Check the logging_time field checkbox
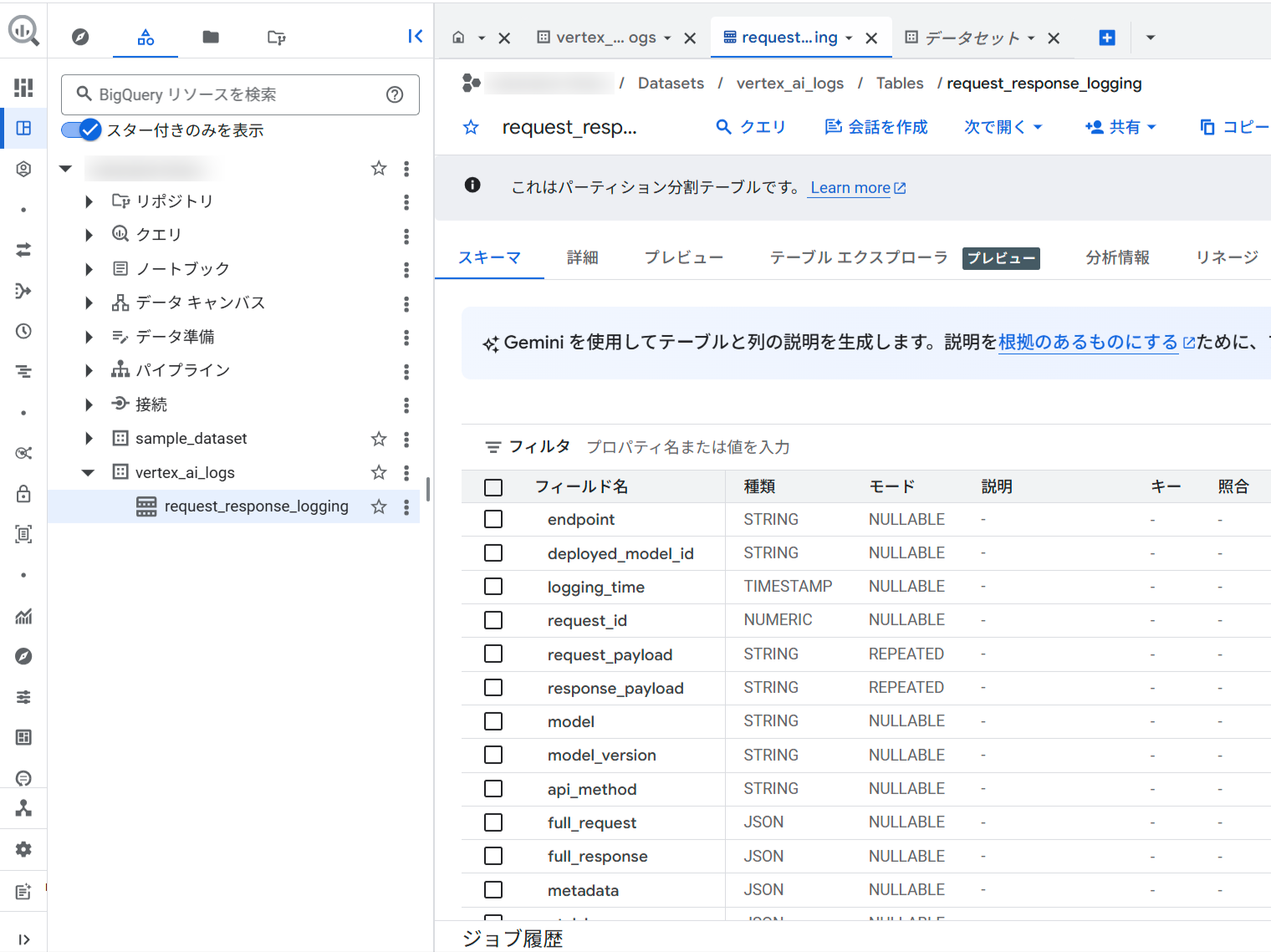Viewport: 1271px width, 952px height. (x=493, y=587)
